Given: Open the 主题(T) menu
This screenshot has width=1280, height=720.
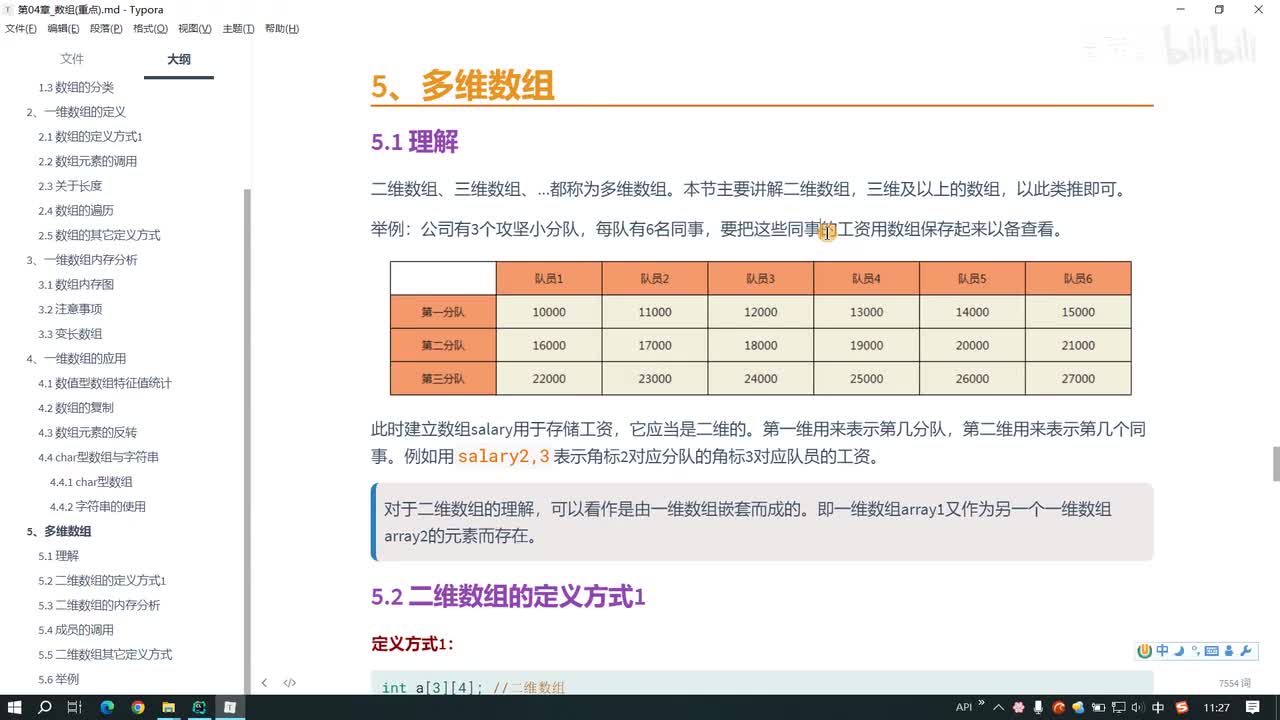Looking at the screenshot, I should [x=238, y=29].
